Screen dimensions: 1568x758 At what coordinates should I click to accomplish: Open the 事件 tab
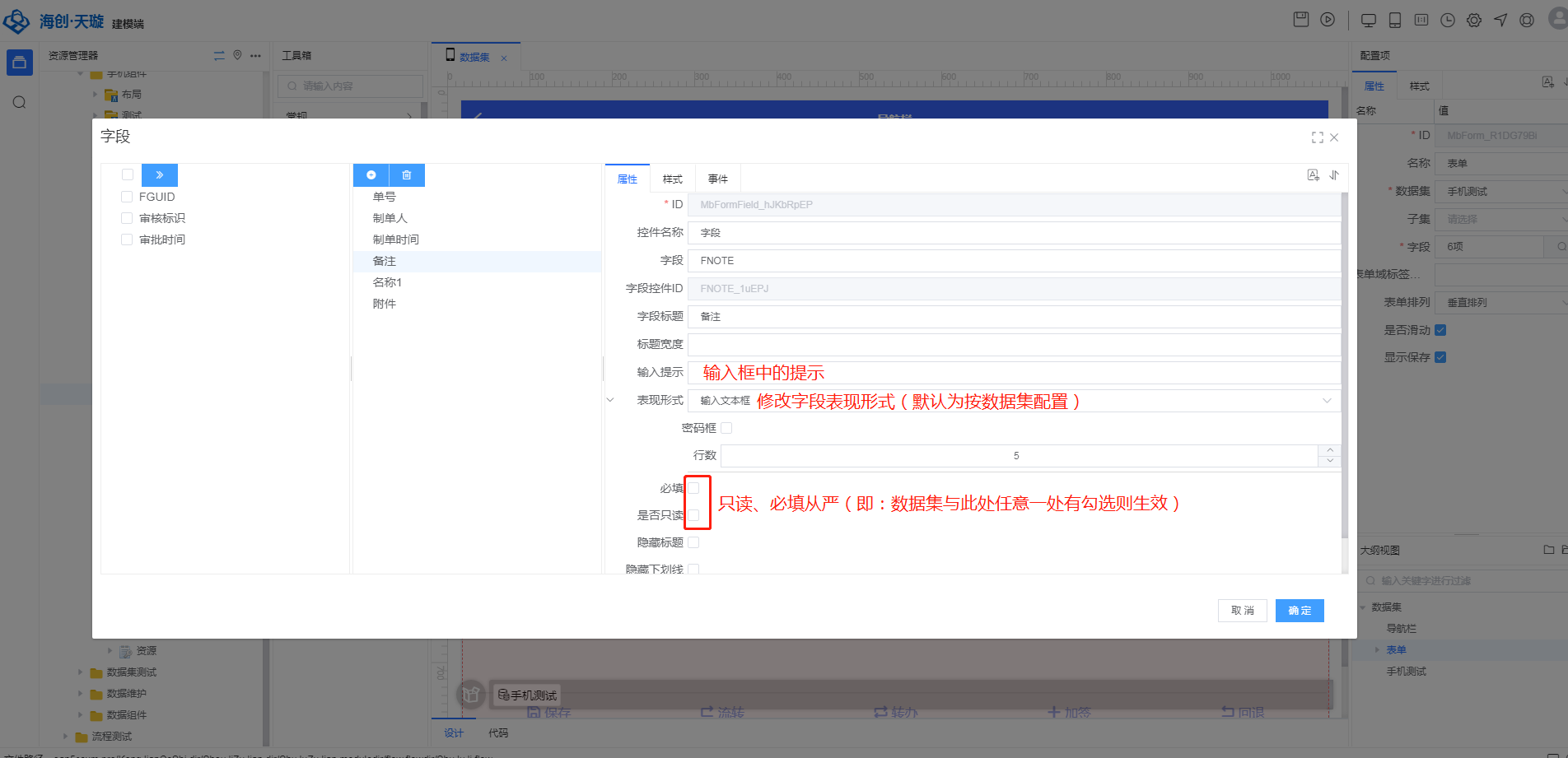point(717,179)
